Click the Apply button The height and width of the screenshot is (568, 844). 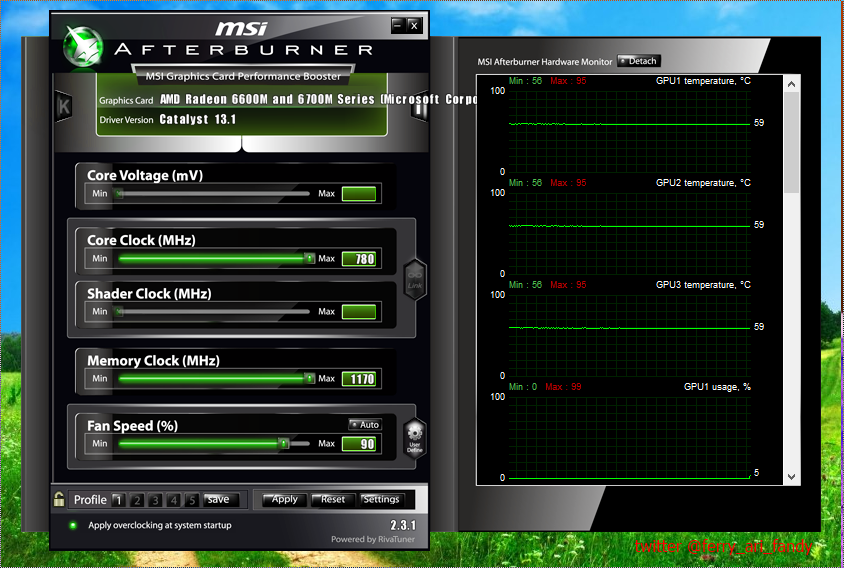(284, 500)
